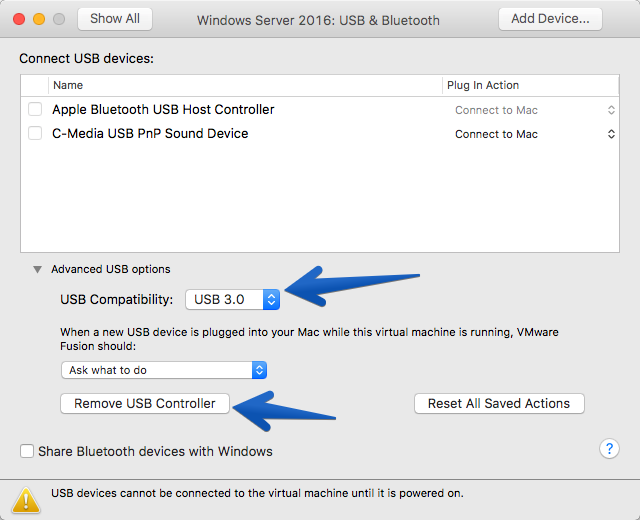Click the C-Media row plug-in action arrows
This screenshot has height=520, width=640.
611,134
